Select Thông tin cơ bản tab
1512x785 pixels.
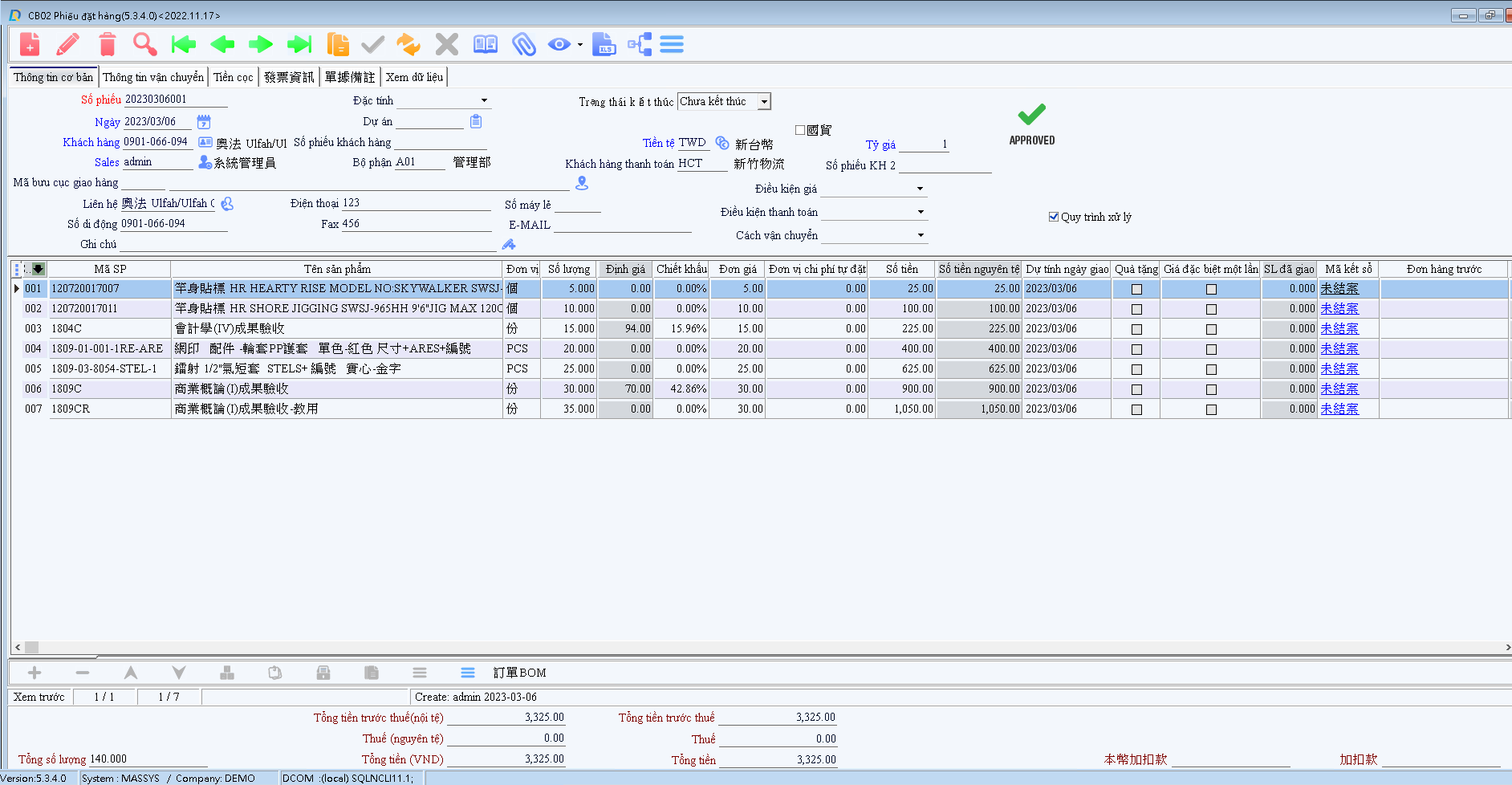pos(53,77)
